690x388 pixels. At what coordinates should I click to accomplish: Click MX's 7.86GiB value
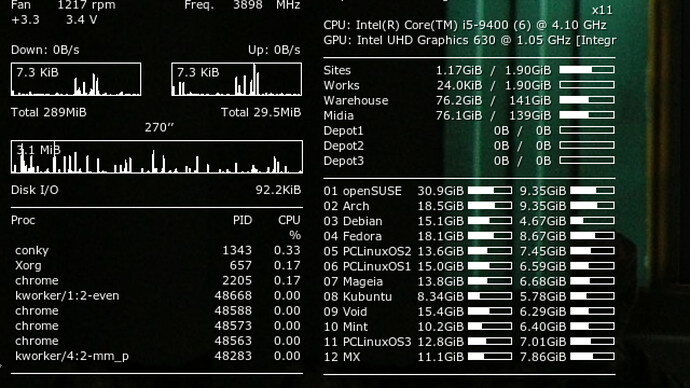[x=543, y=357]
